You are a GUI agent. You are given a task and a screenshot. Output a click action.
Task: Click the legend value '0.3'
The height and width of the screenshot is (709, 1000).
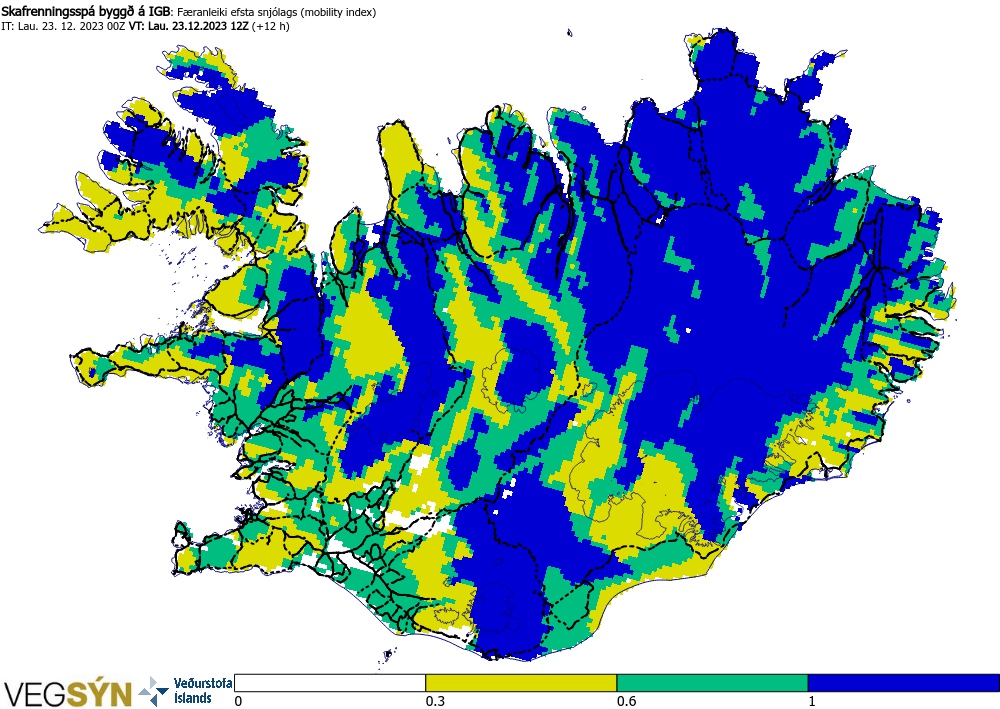point(434,701)
